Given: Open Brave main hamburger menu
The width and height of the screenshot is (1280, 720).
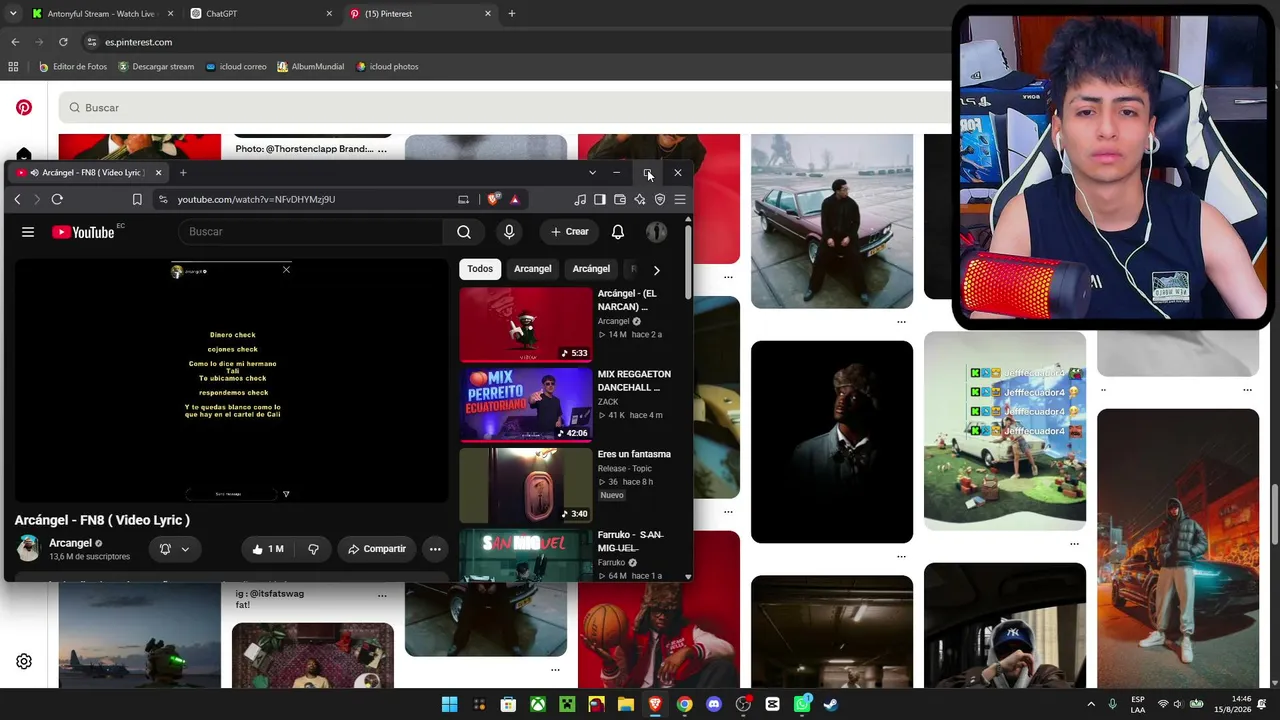Looking at the screenshot, I should tap(680, 199).
